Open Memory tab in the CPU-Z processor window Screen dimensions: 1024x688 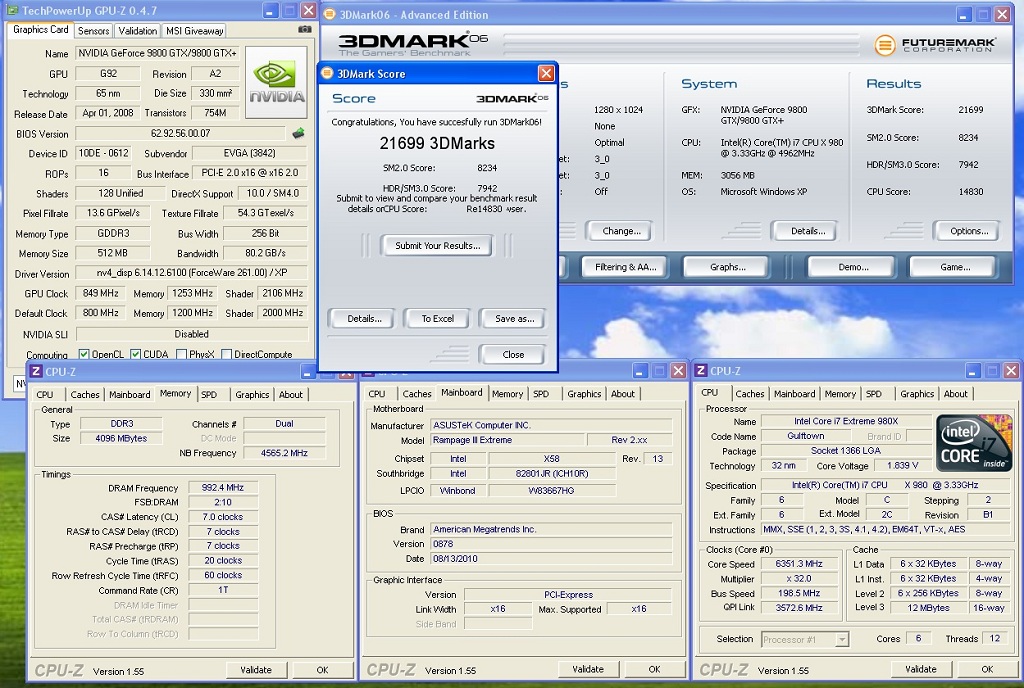coord(840,394)
